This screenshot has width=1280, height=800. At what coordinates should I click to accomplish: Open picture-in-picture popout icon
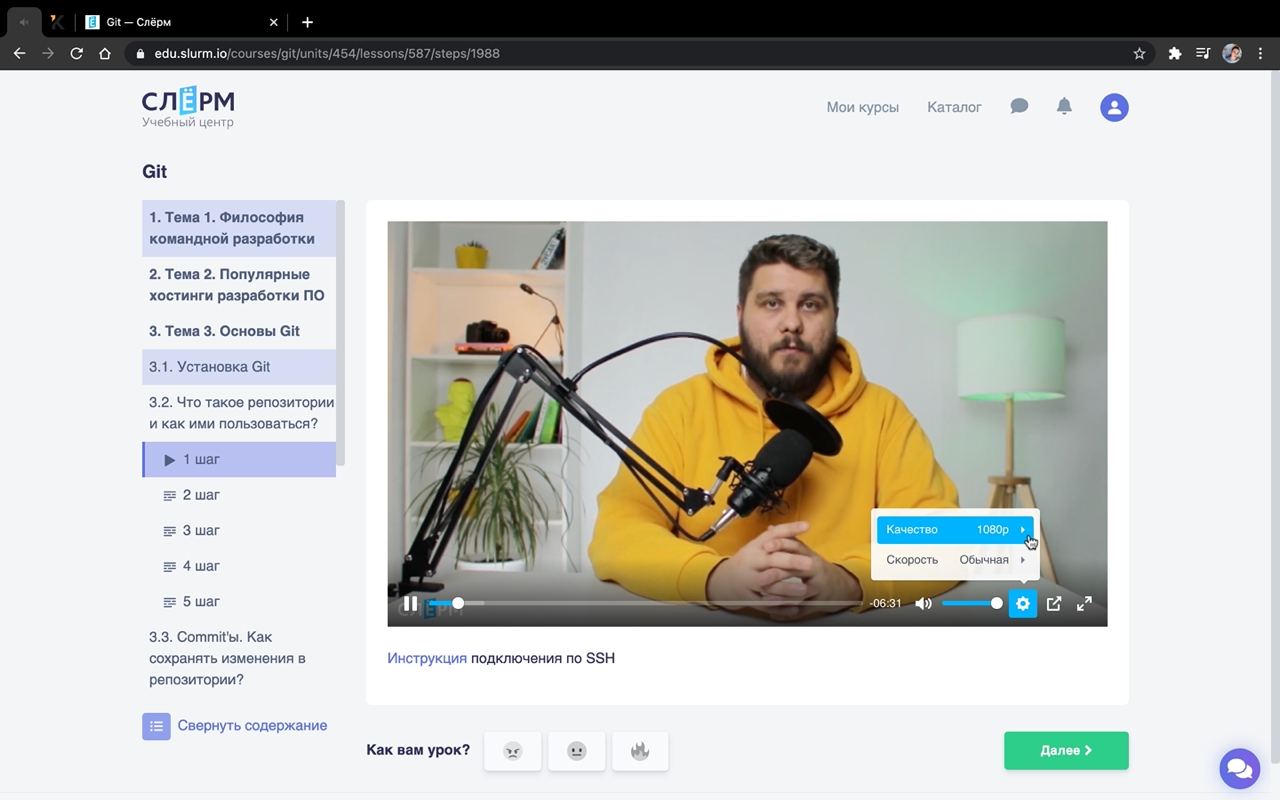click(x=1054, y=604)
